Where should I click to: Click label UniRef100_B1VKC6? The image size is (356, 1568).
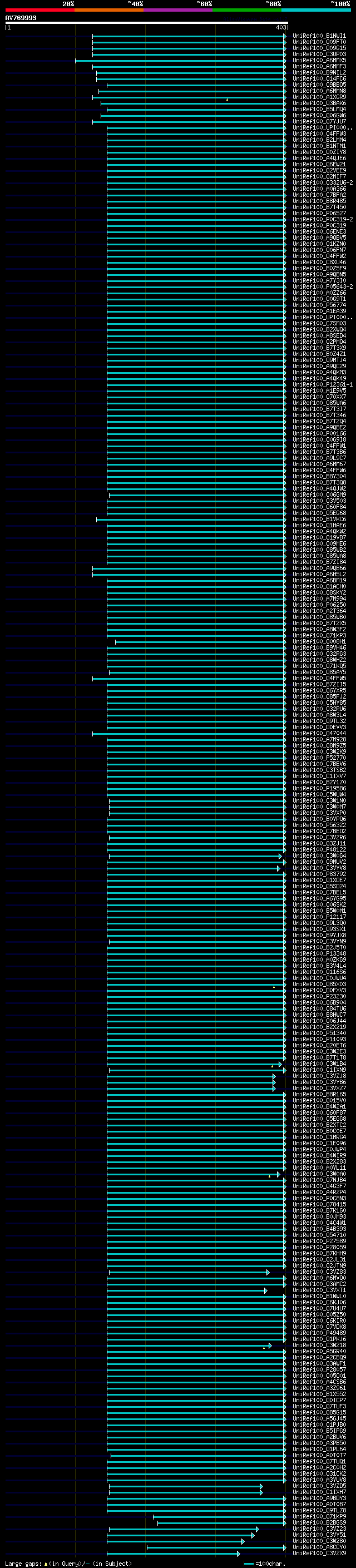pyautogui.click(x=319, y=519)
